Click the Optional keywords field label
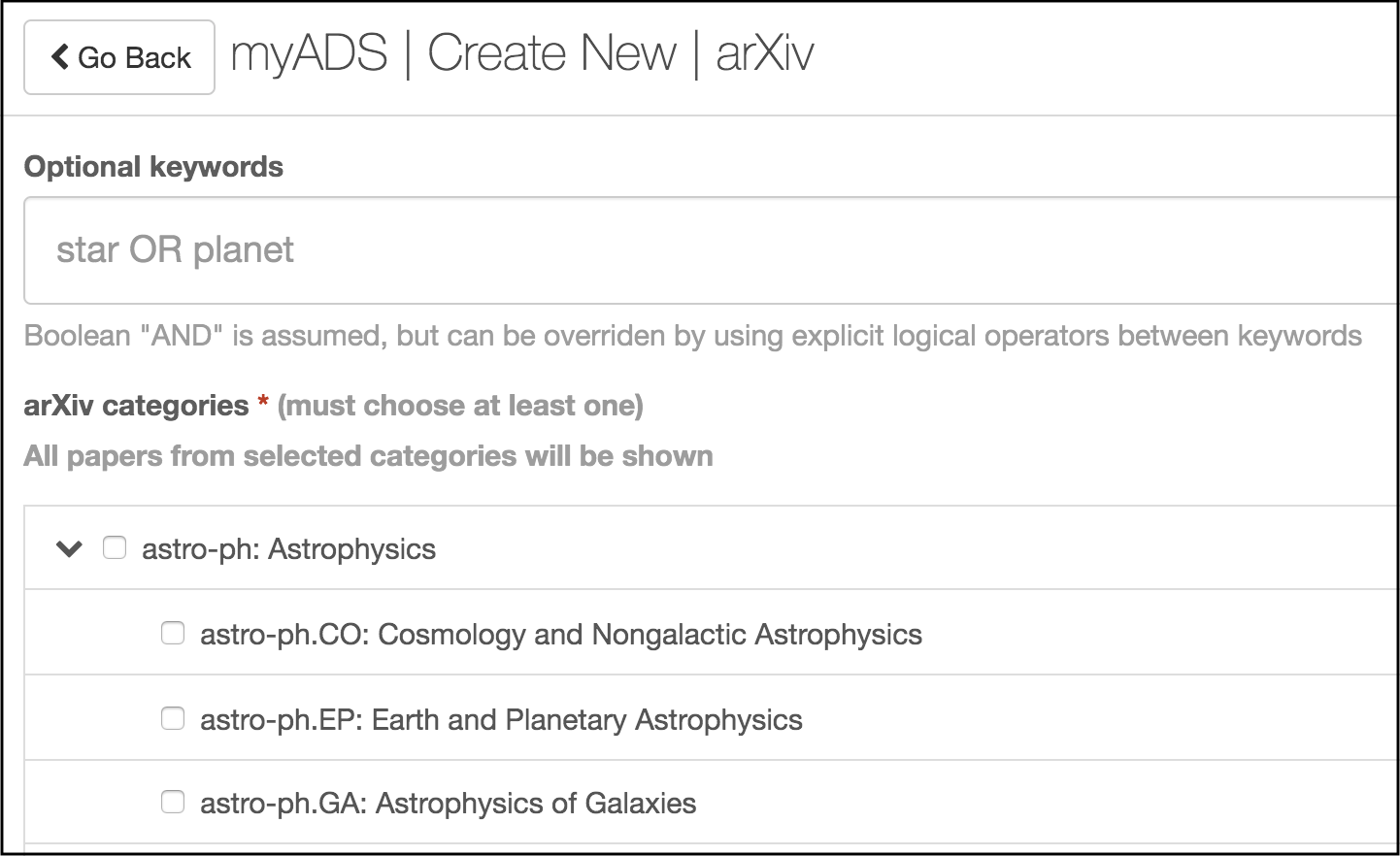Image resolution: width=1400 pixels, height=856 pixels. pyautogui.click(x=153, y=167)
